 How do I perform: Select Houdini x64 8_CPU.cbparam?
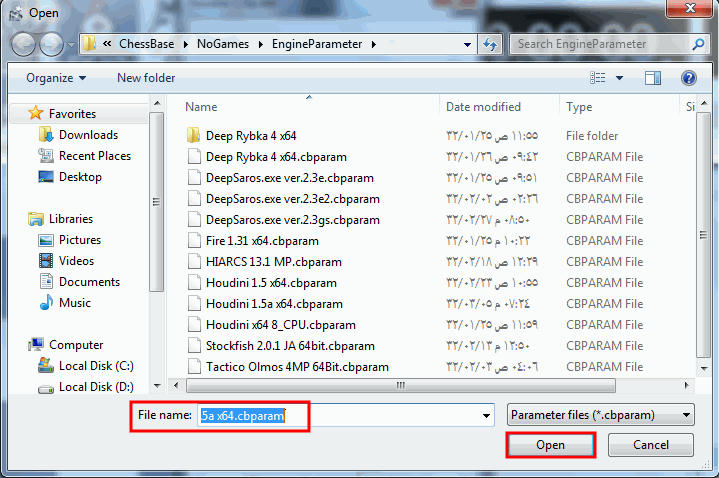(281, 325)
